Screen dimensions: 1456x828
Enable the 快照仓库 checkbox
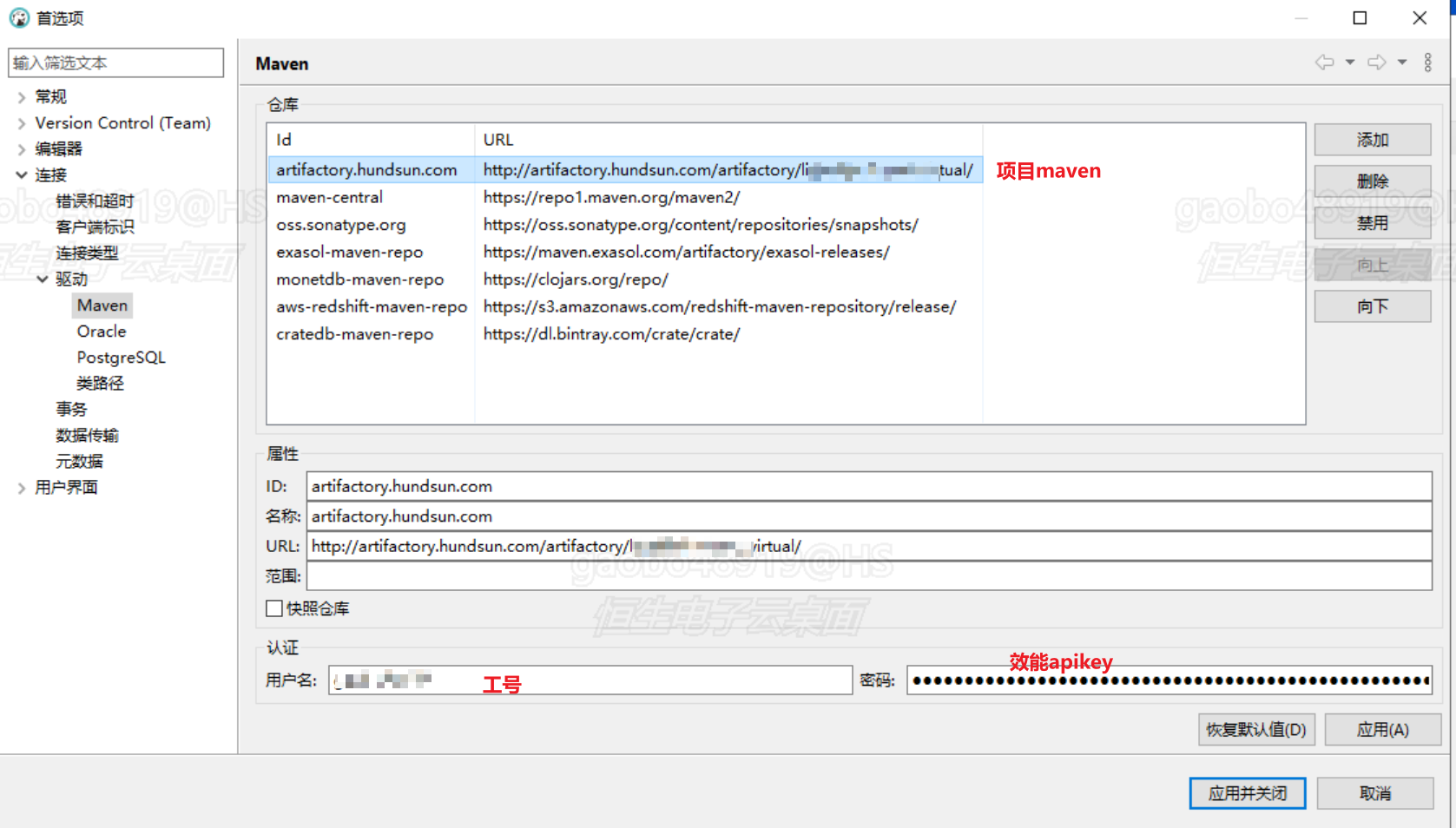[274, 608]
